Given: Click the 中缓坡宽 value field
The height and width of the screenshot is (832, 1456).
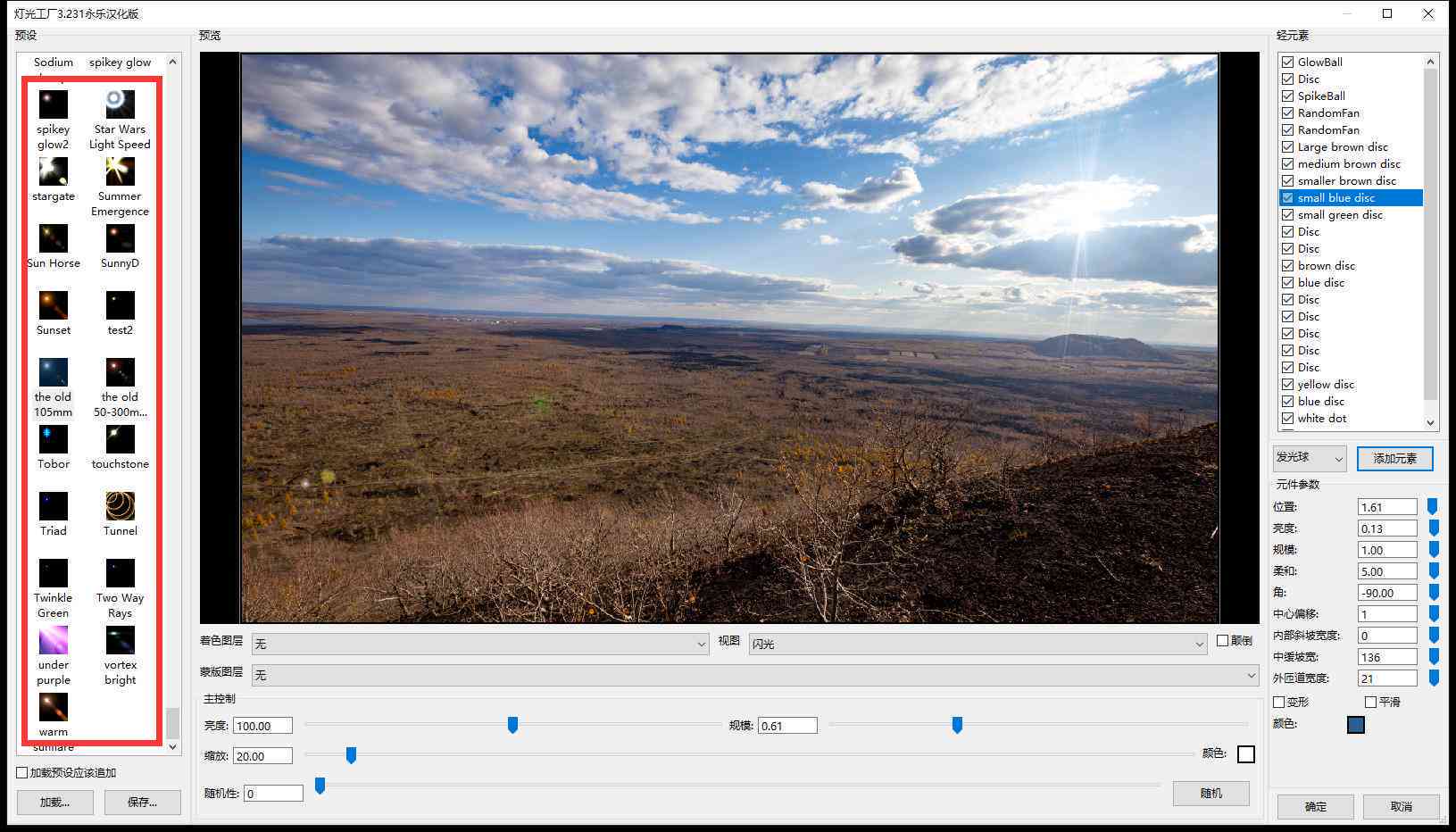Looking at the screenshot, I should click(x=1387, y=657).
